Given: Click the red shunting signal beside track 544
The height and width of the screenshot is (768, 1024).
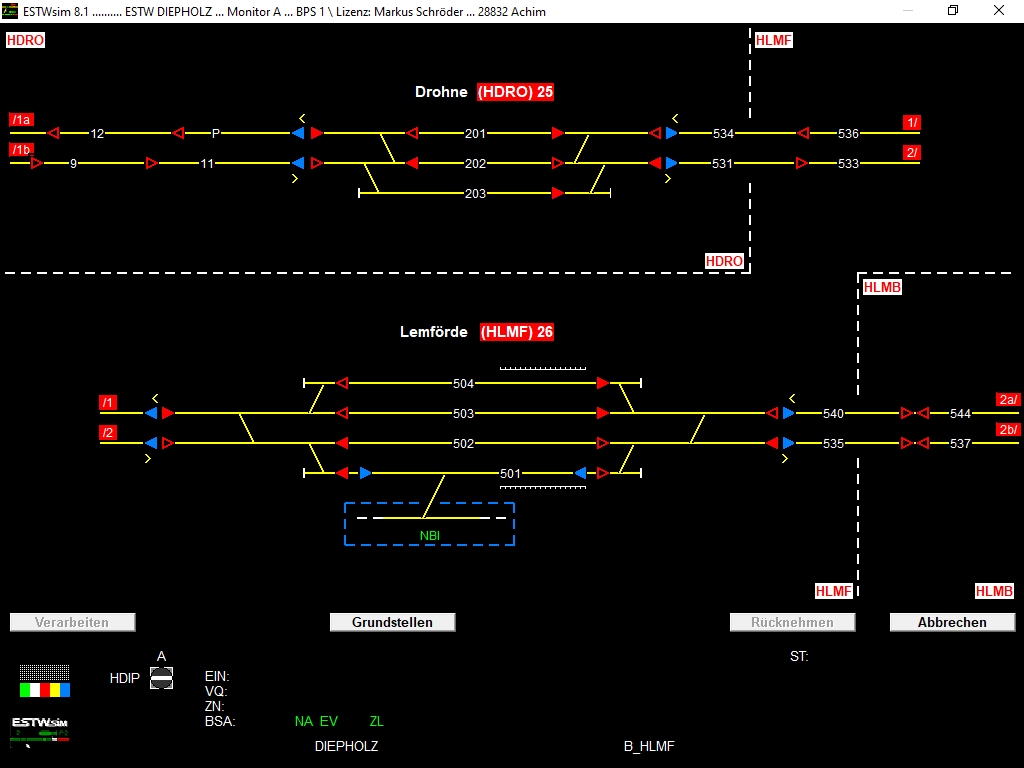Looking at the screenshot, I should pos(907,412).
